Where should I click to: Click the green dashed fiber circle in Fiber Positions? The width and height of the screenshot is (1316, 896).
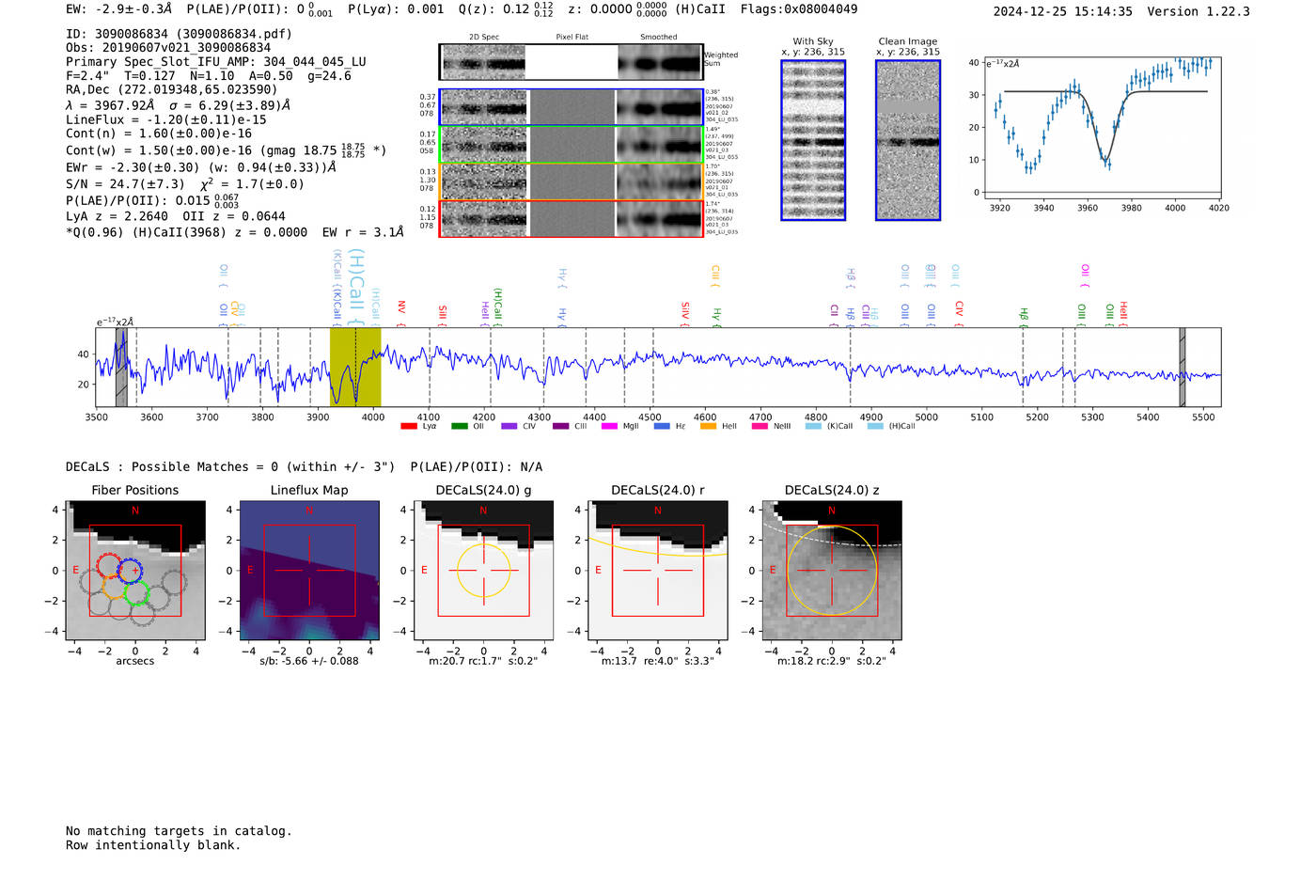tap(137, 592)
